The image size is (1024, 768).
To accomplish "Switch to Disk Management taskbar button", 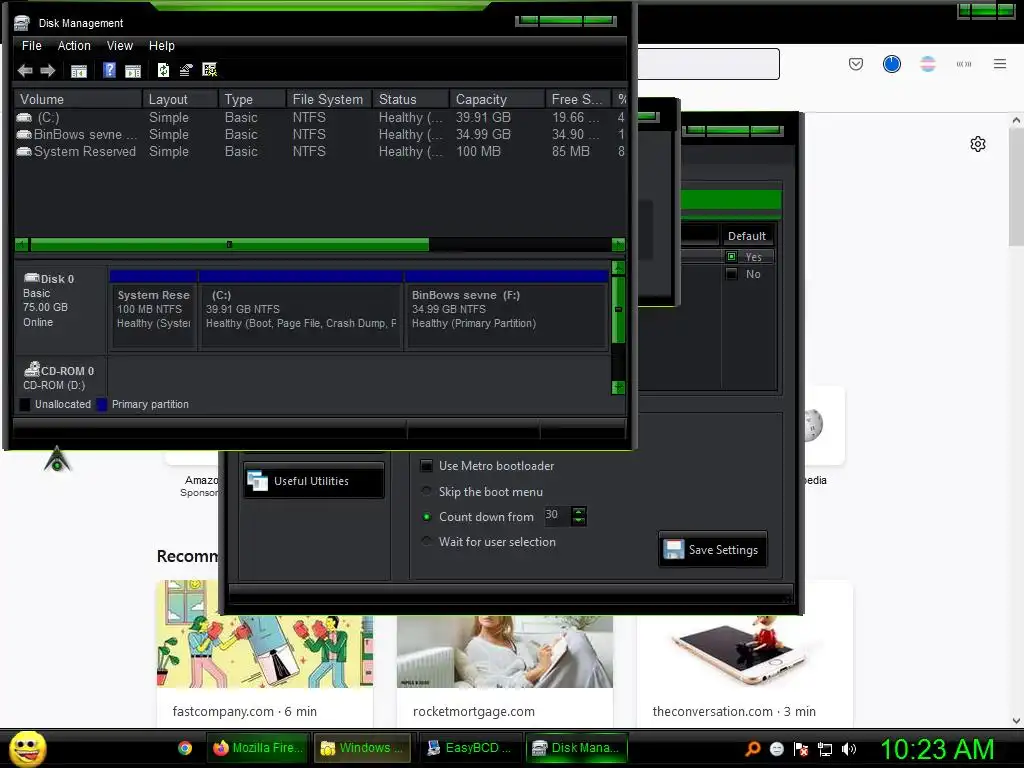I will (x=577, y=748).
